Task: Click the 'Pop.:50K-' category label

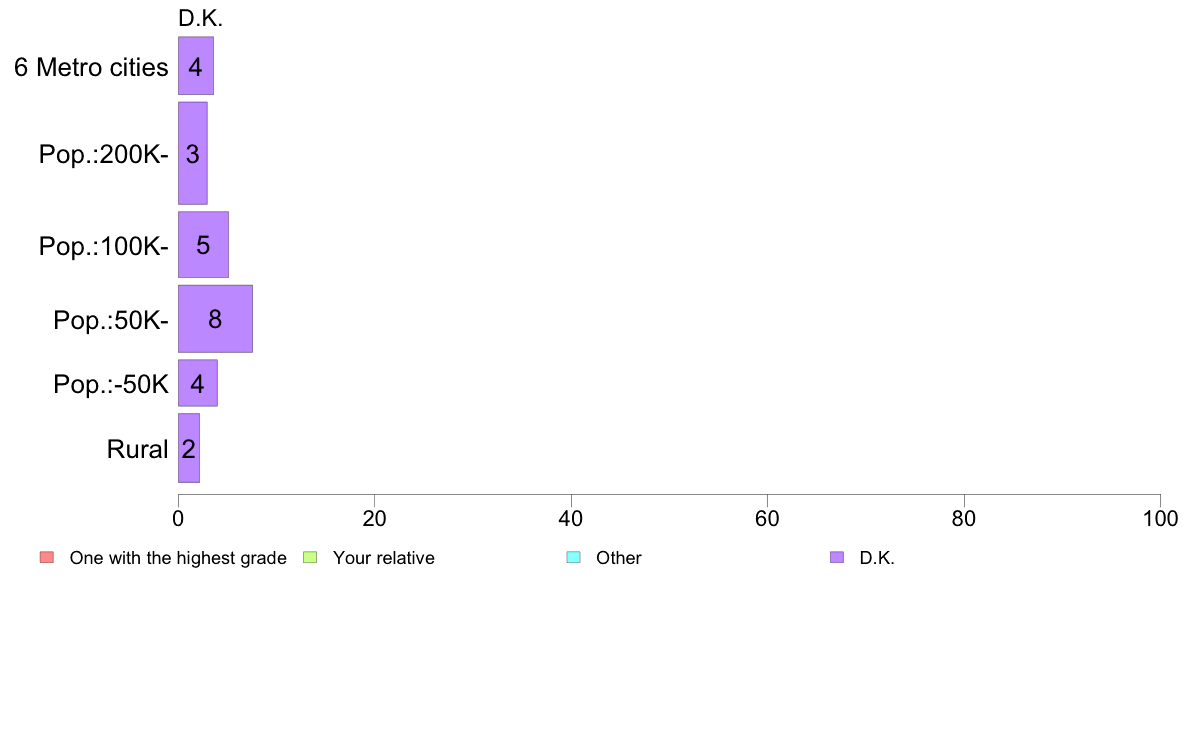Action: pos(111,321)
